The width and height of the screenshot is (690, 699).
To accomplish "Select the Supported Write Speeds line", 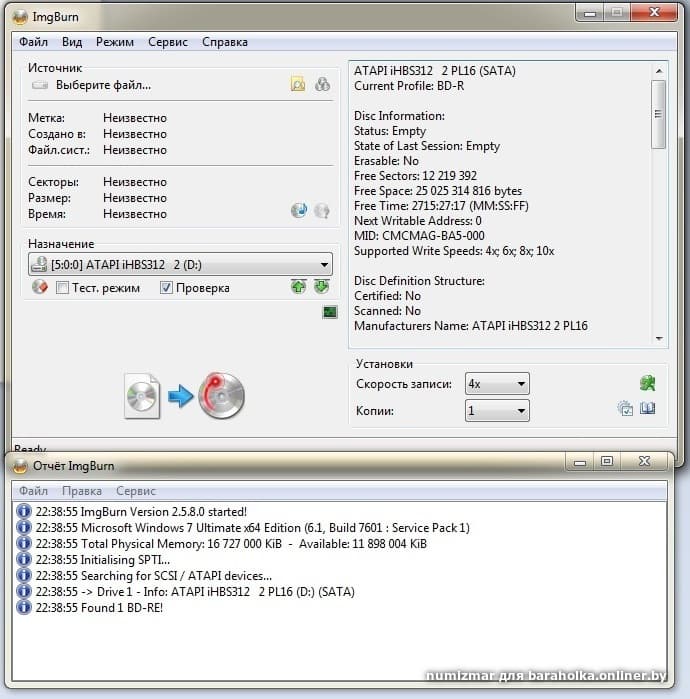I will 454,251.
